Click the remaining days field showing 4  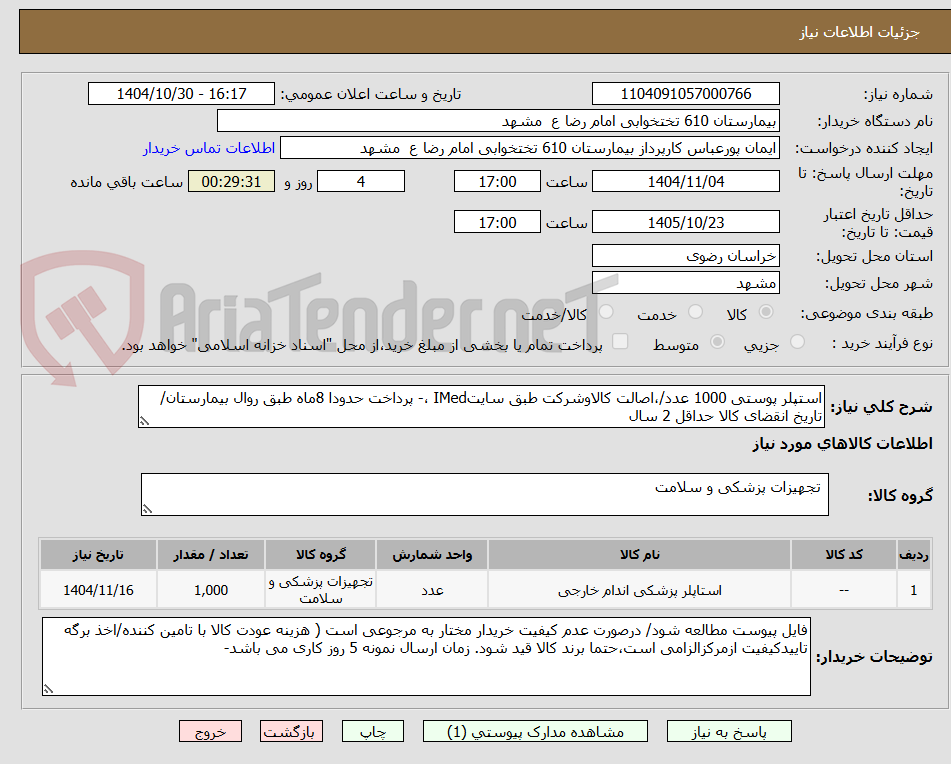pos(361,181)
